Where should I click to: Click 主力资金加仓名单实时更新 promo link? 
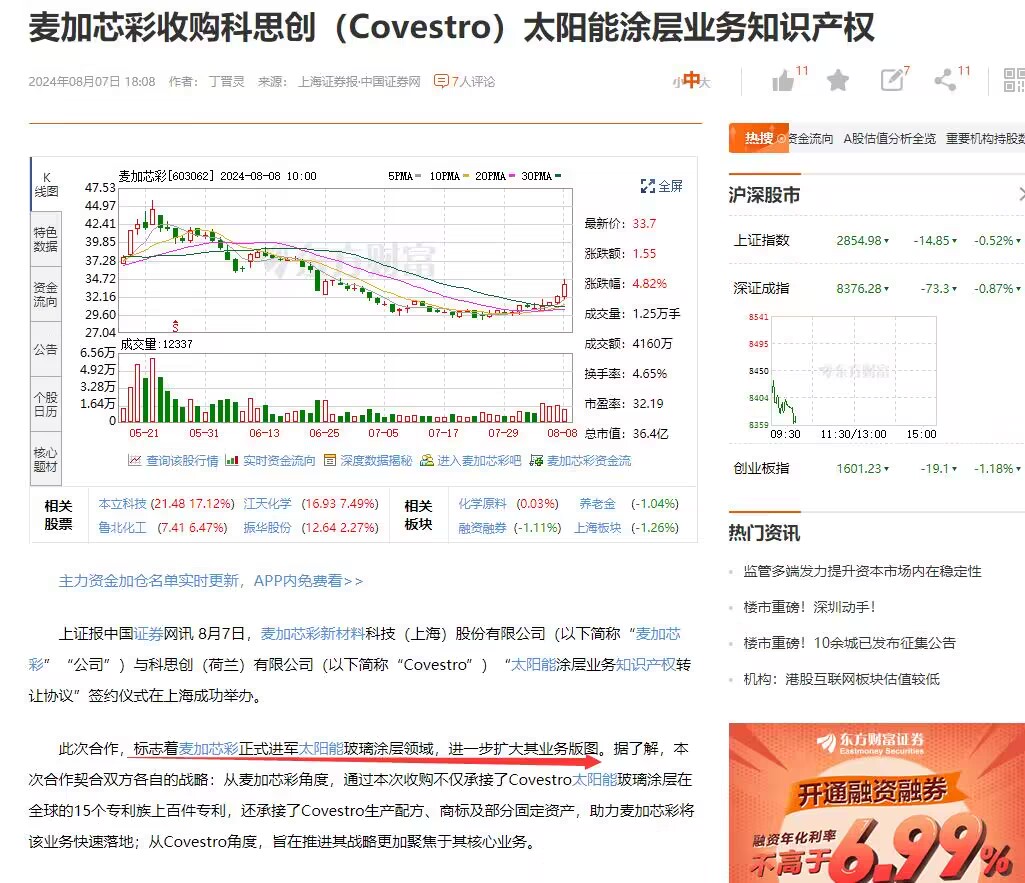tap(210, 580)
